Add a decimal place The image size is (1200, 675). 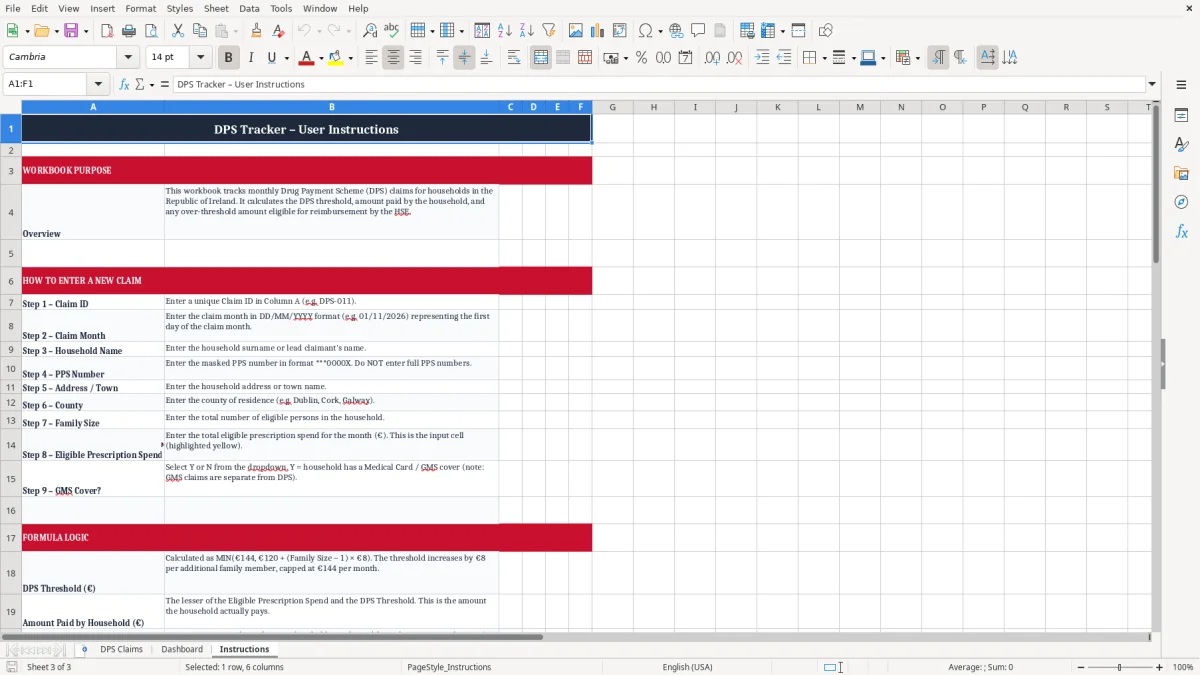tap(712, 58)
